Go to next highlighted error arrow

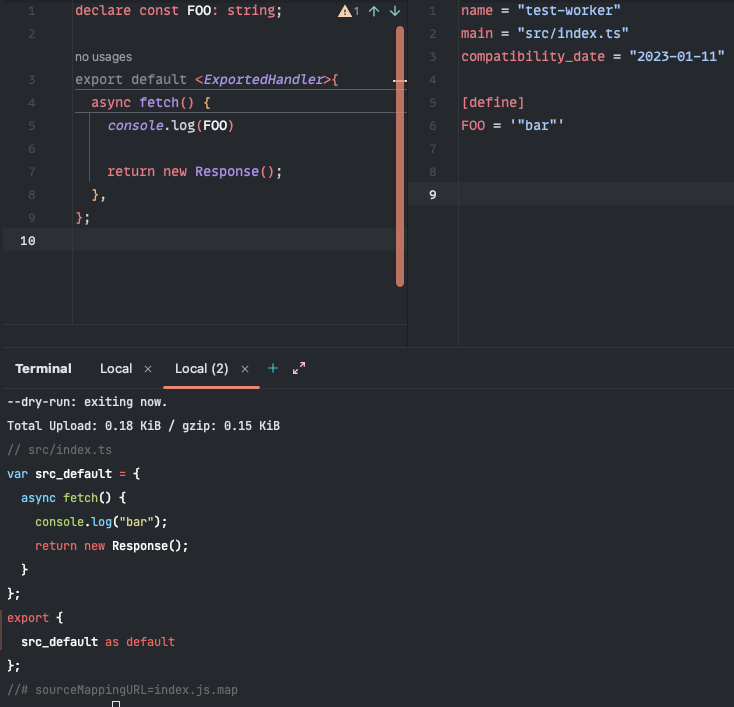click(x=395, y=11)
